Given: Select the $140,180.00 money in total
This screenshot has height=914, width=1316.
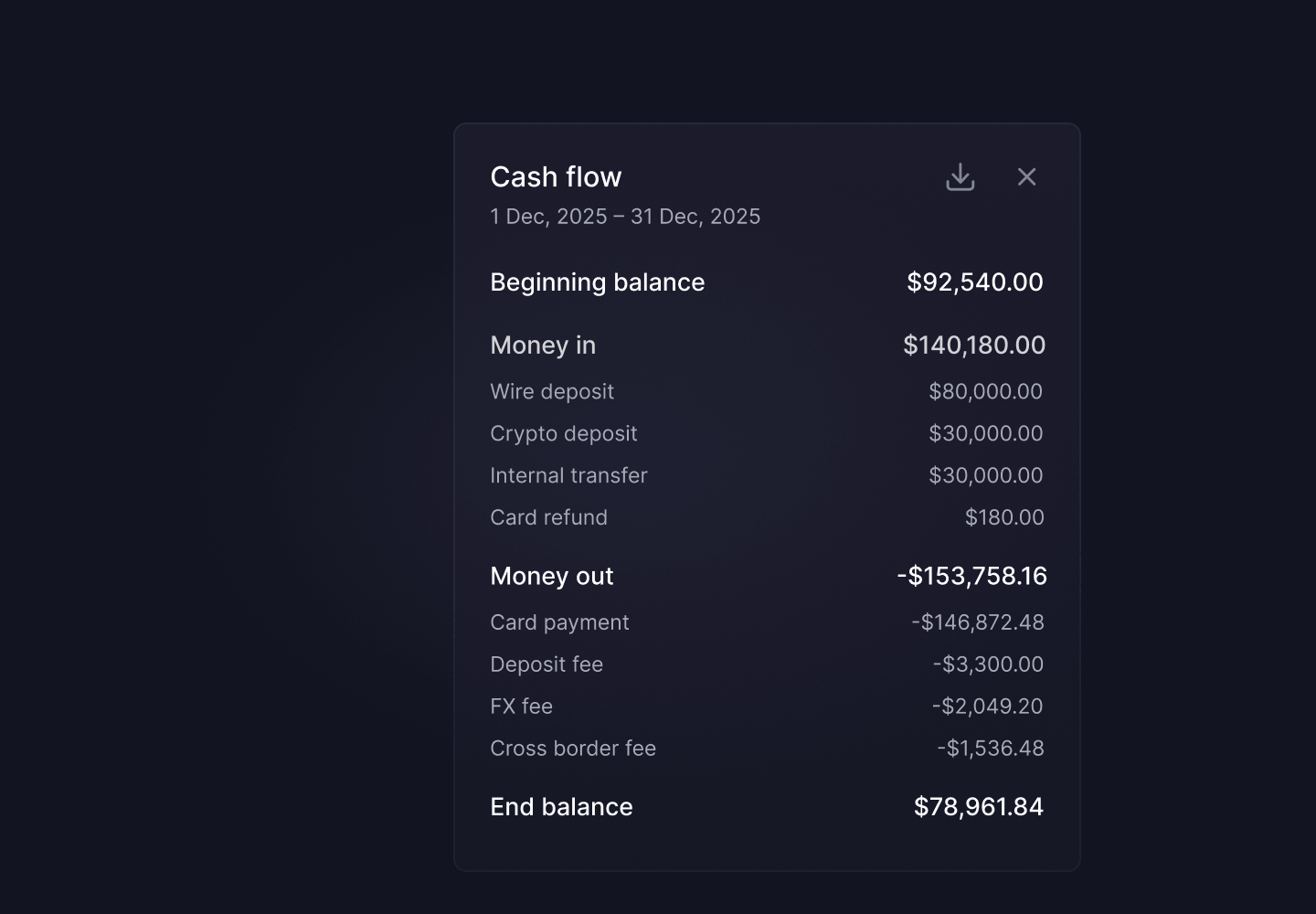Looking at the screenshot, I should (974, 345).
